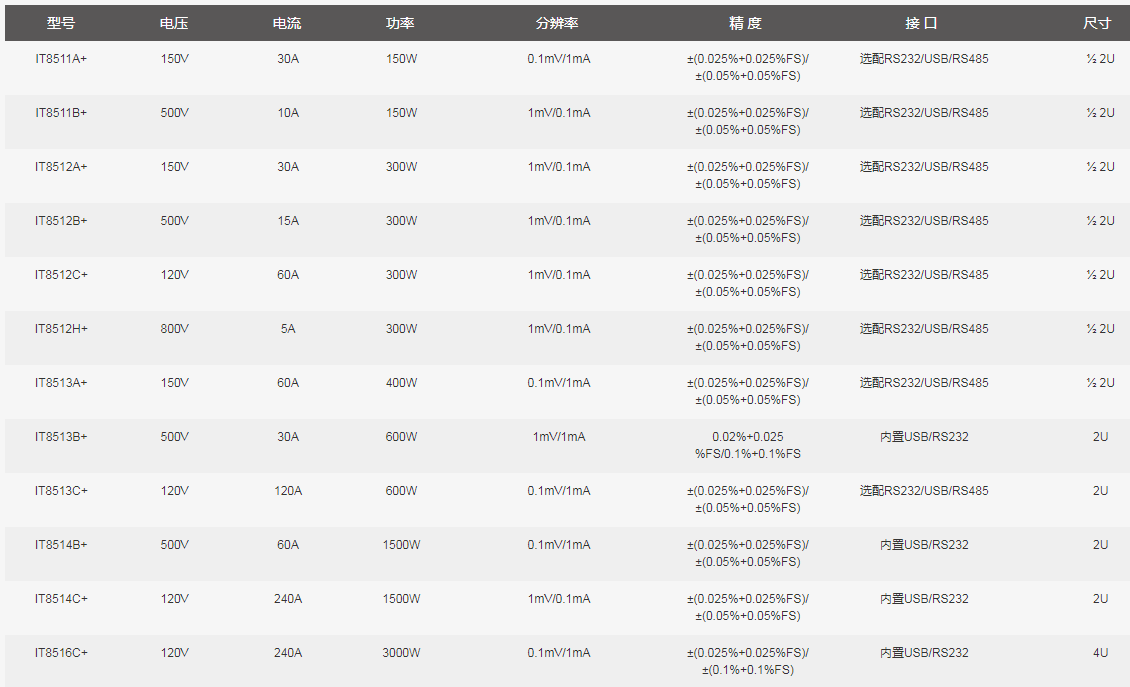Click the 分辨率 column header
This screenshot has height=687, width=1130.
pyautogui.click(x=558, y=24)
